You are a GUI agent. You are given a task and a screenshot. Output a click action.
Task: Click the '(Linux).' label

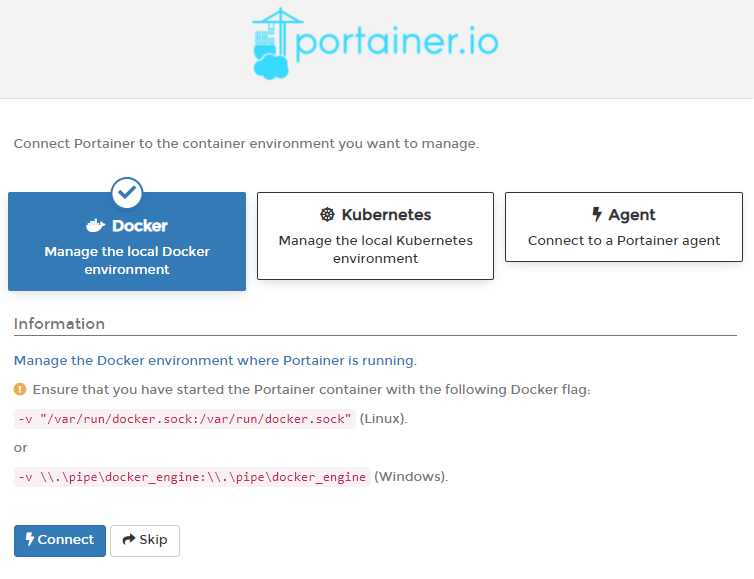pyautogui.click(x=383, y=419)
